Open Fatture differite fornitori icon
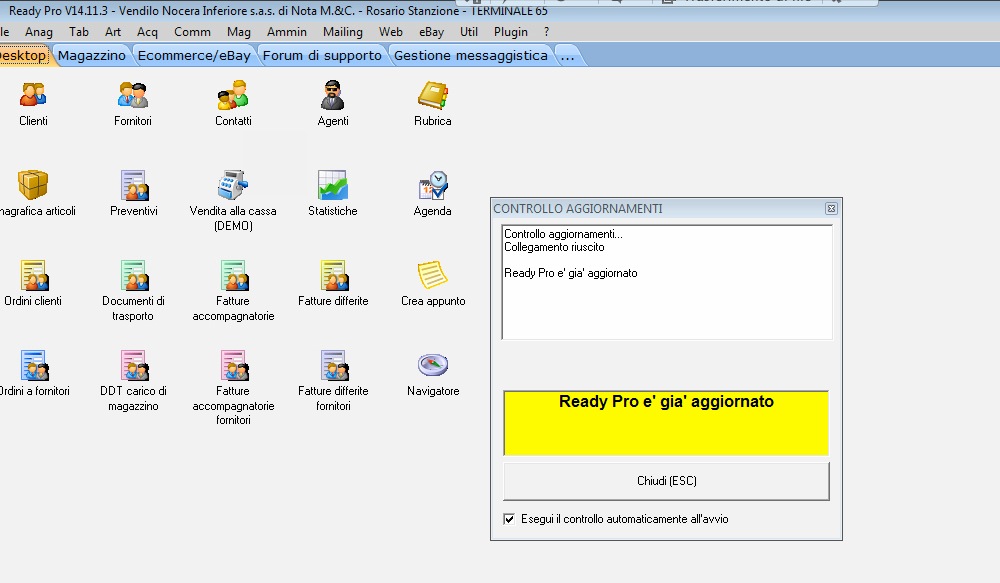 coord(333,365)
